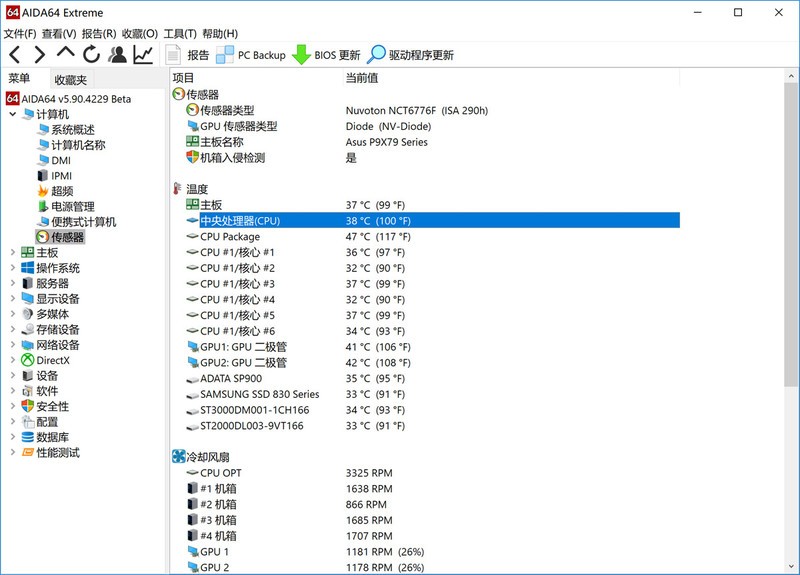Open the 收藏(O) menu
The height and width of the screenshot is (575, 800).
140,34
